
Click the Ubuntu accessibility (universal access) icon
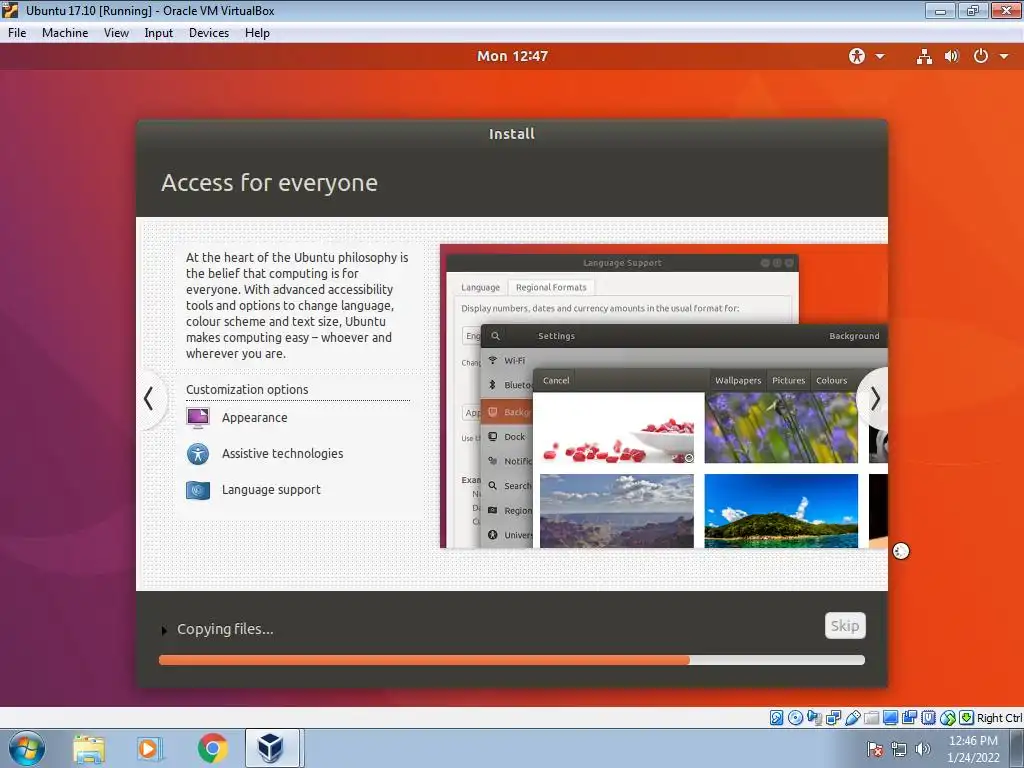(857, 56)
